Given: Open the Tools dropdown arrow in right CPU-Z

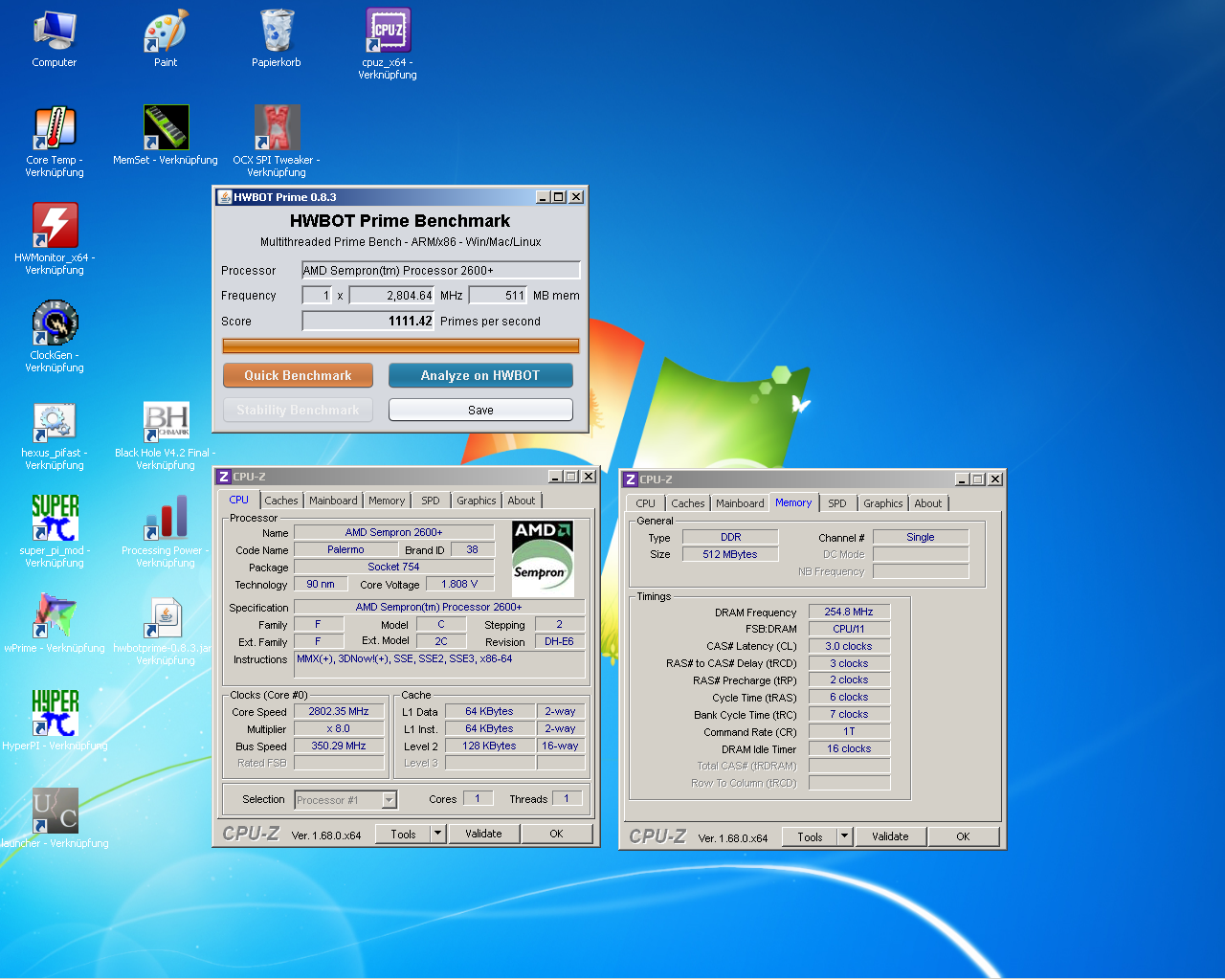Looking at the screenshot, I should point(844,836).
